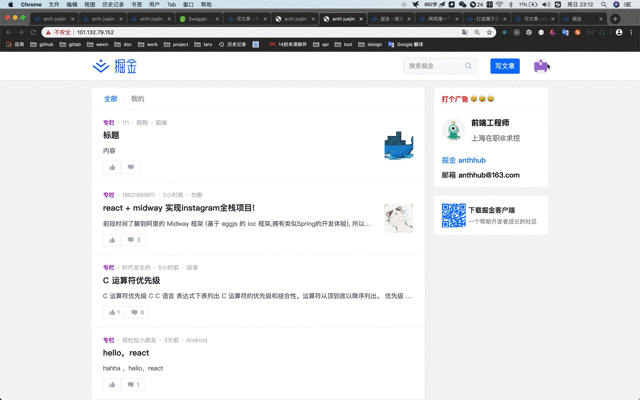640x400 pixels.
Task: Open the whale thumbnail of '标题' article
Action: point(399,145)
